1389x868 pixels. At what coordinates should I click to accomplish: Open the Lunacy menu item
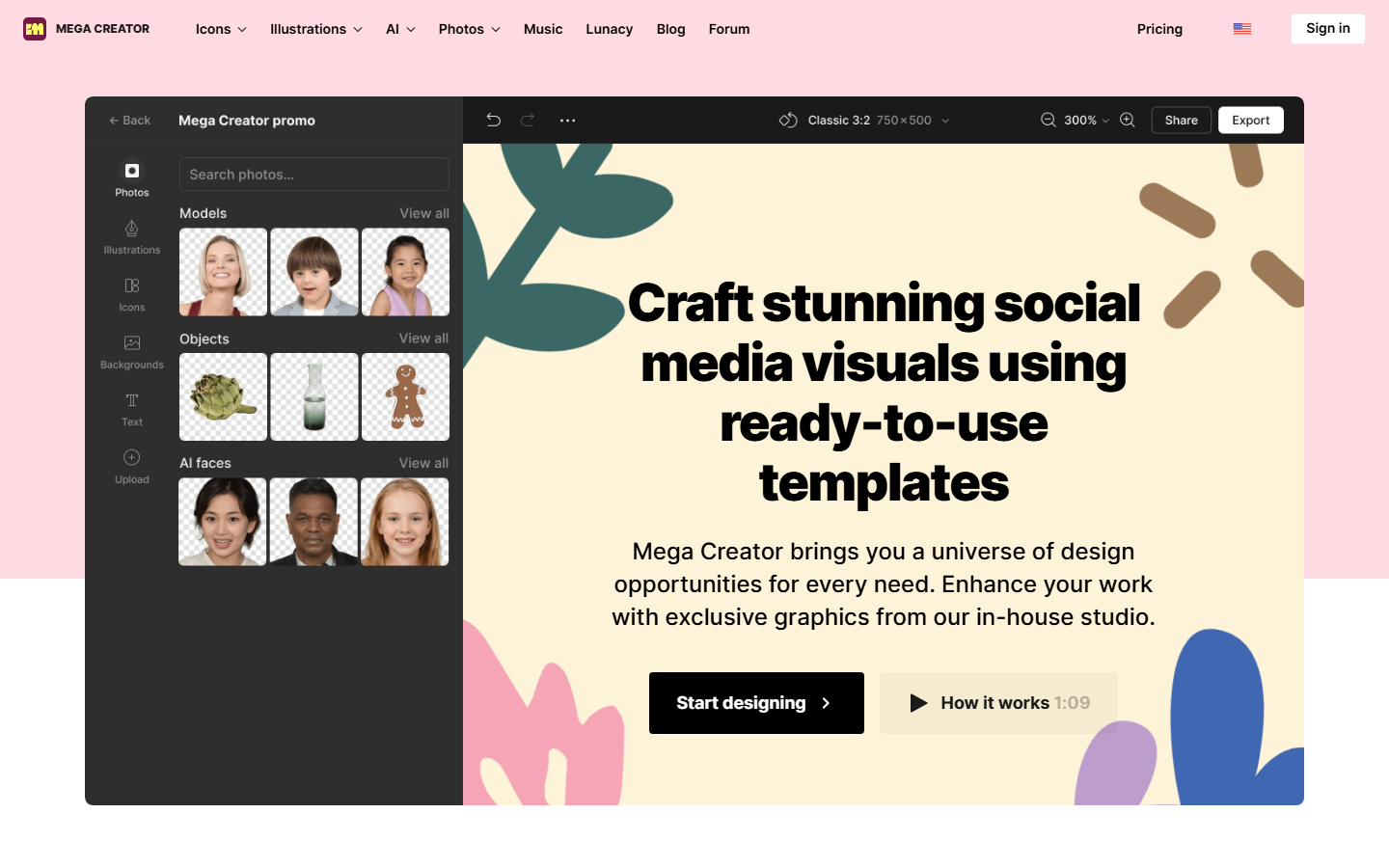point(610,29)
